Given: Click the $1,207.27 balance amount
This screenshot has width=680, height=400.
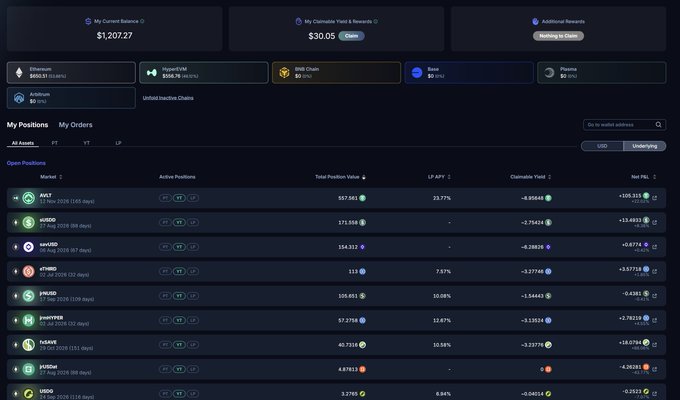Looking at the screenshot, I should click(114, 36).
